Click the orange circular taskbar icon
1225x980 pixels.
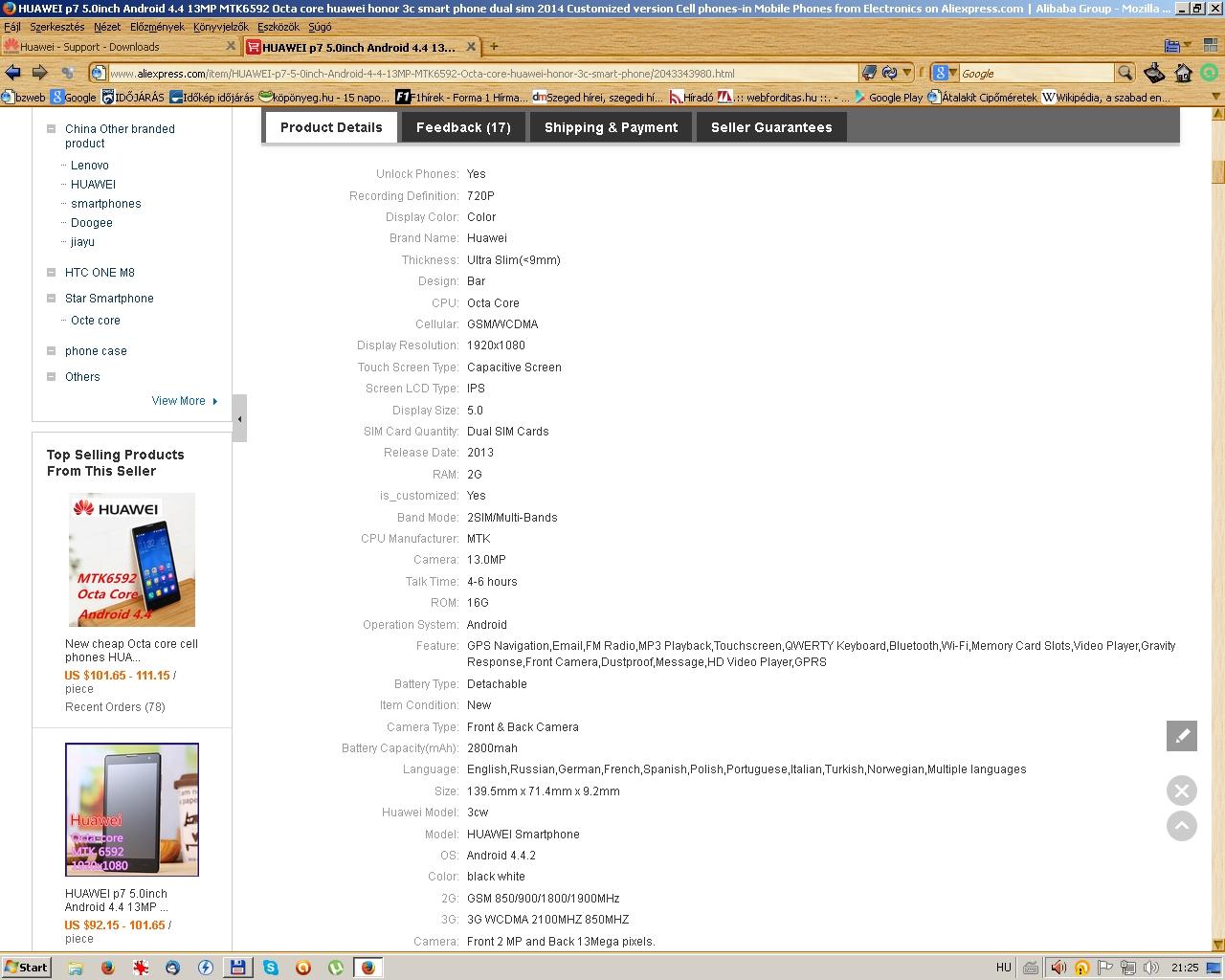click(303, 968)
